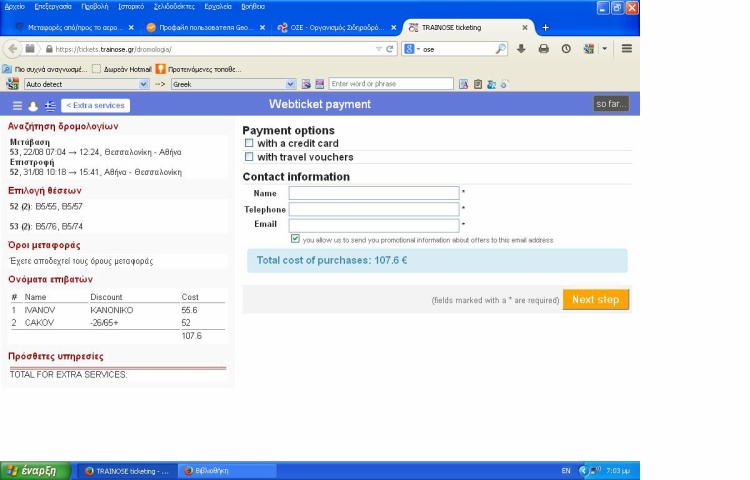Viewport: 750px width, 480px height.
Task: Open the Βοήθεια menu
Action: tap(253, 7)
